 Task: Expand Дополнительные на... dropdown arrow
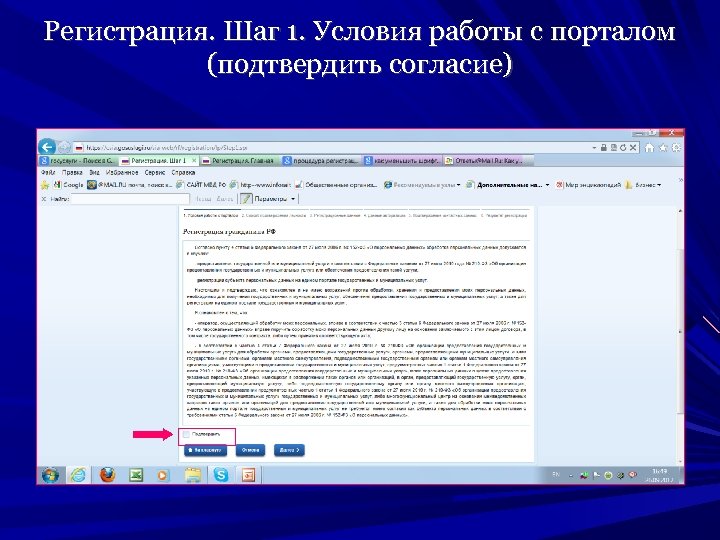tap(547, 185)
